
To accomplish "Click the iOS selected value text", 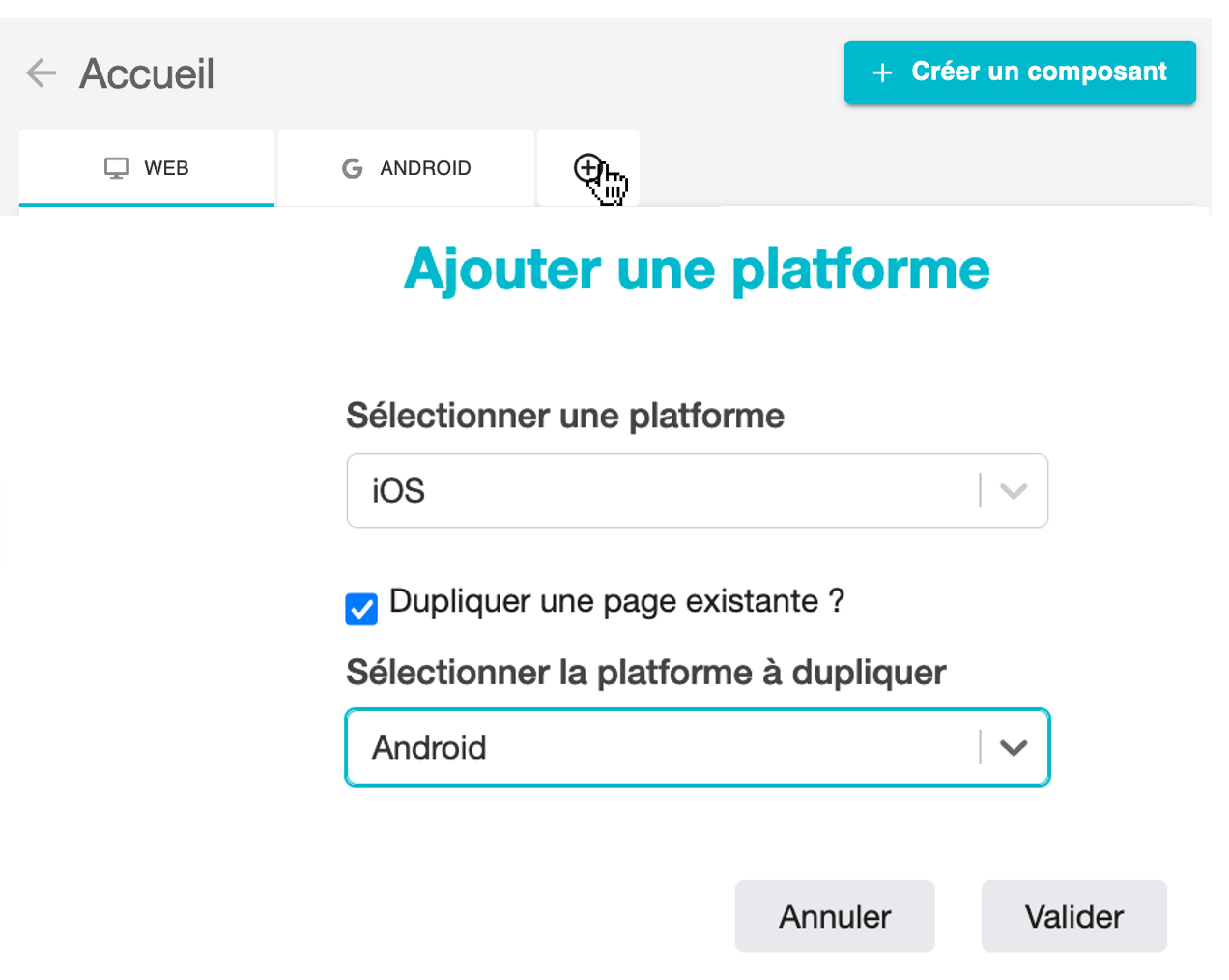I will pos(398,491).
